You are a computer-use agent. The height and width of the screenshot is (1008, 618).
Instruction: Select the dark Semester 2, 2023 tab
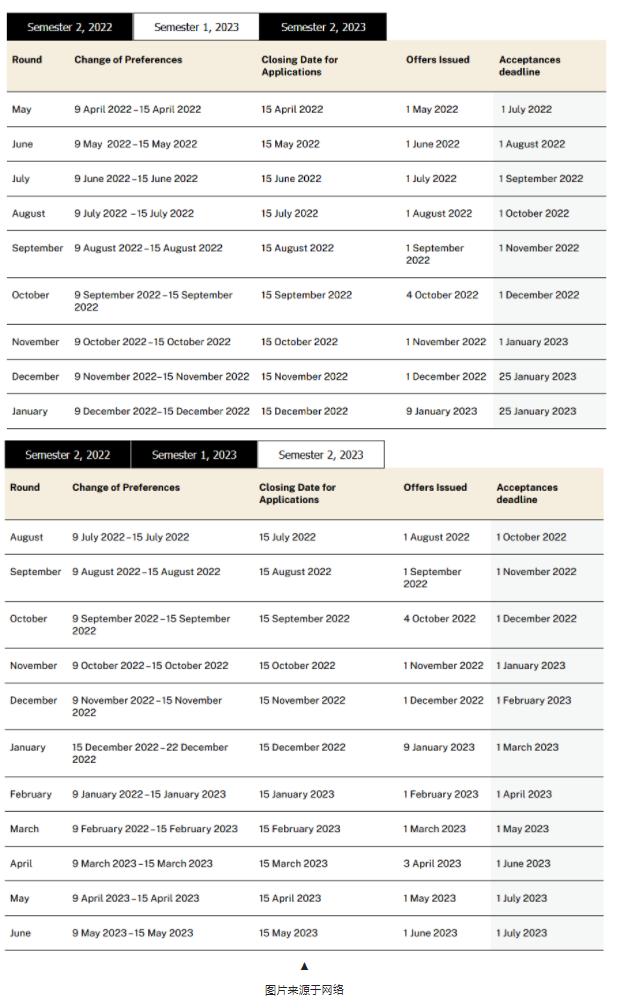coord(322,27)
